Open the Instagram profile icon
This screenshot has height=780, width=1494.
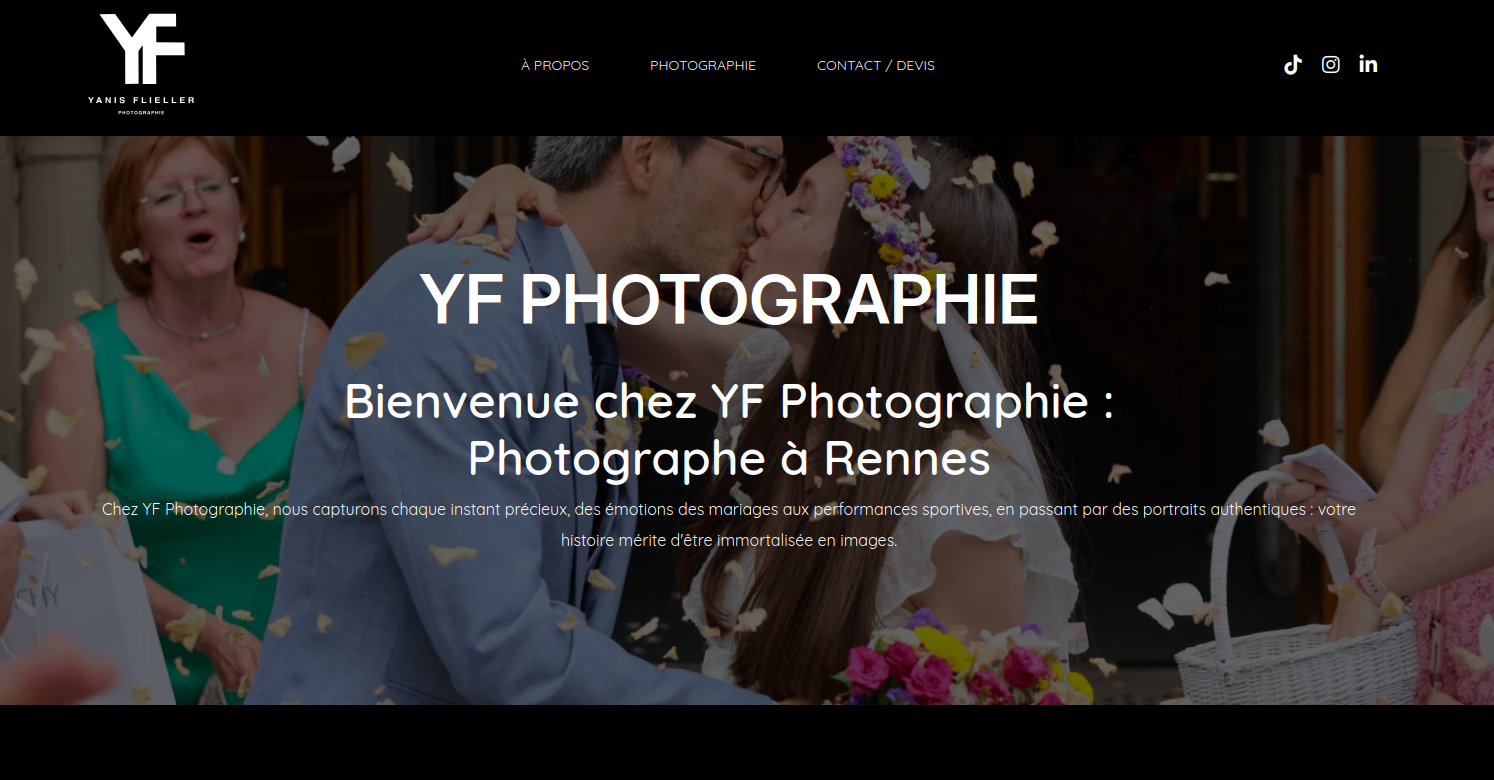(x=1331, y=65)
